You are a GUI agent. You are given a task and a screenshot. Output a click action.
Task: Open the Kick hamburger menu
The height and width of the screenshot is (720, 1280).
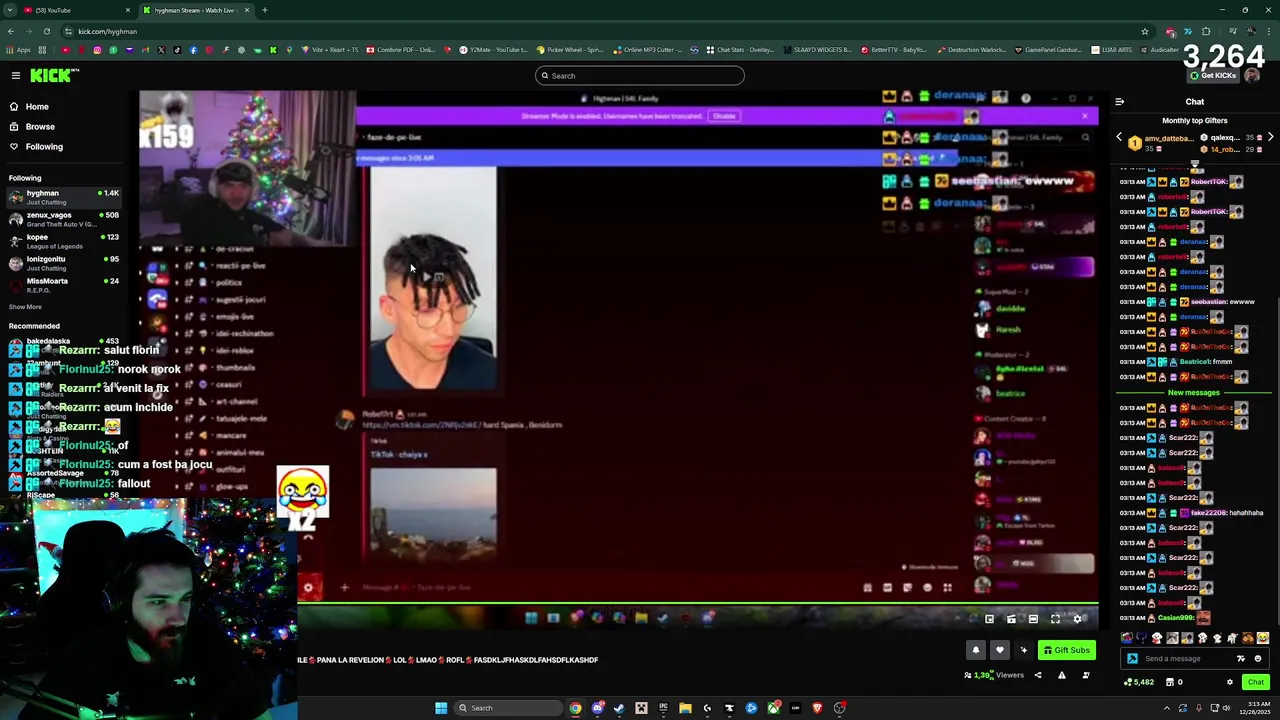click(15, 75)
